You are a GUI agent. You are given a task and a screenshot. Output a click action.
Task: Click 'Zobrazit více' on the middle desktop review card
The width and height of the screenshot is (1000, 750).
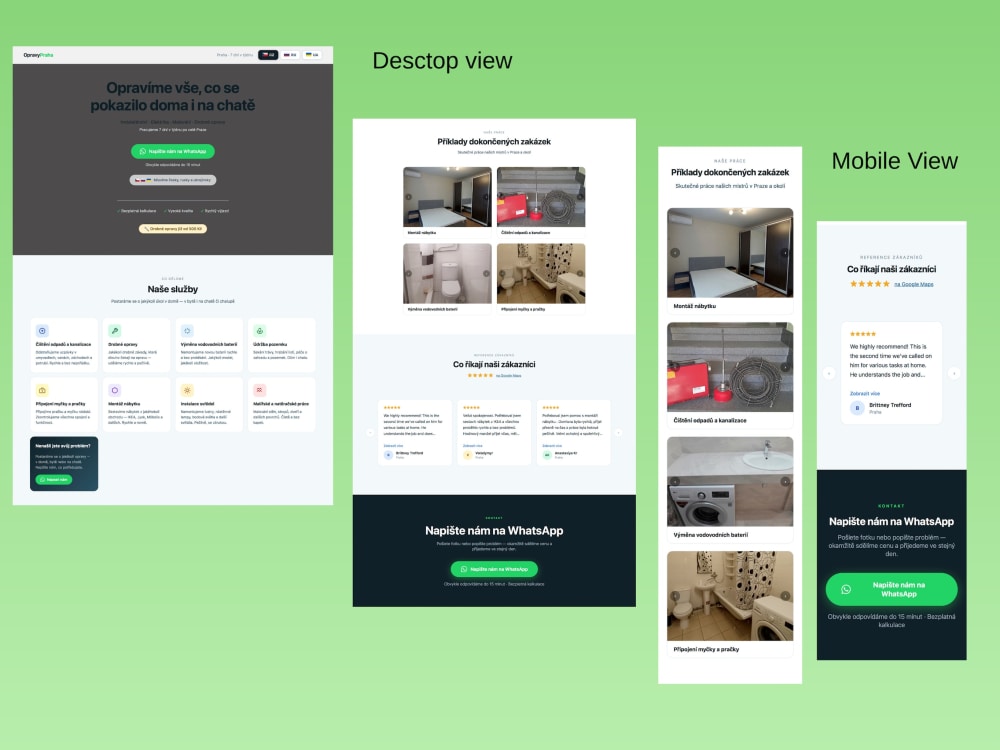coord(473,446)
